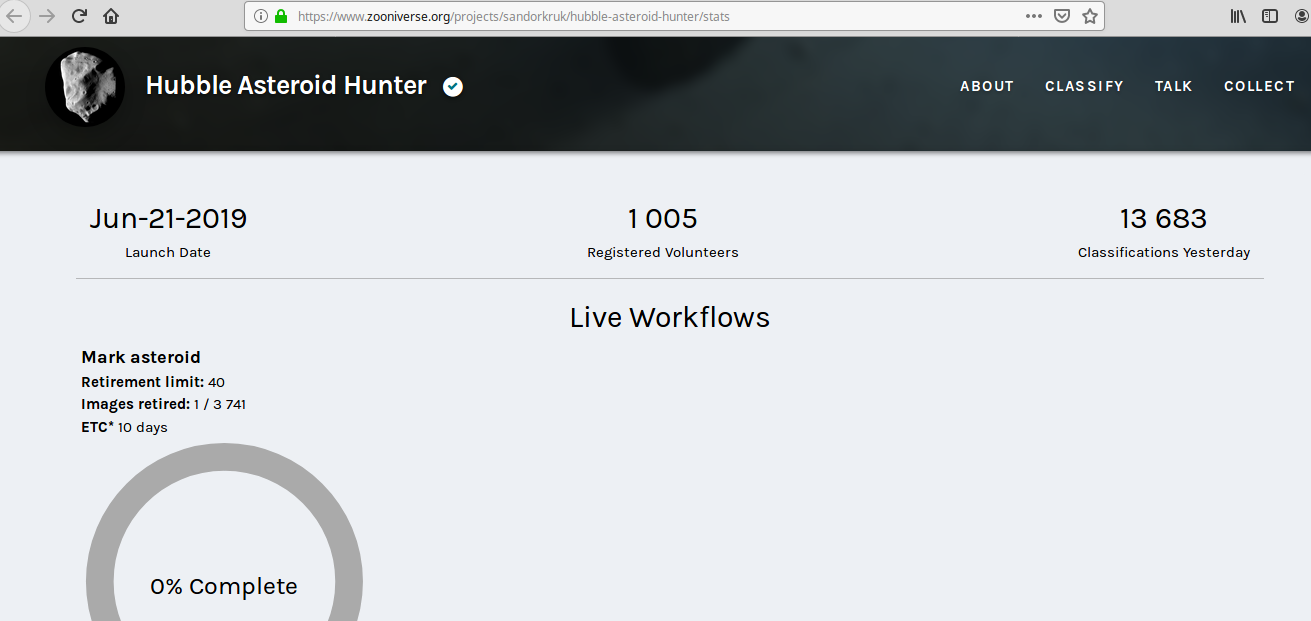1311x621 pixels.
Task: Open the Firefox account profile icon
Action: [1302, 16]
